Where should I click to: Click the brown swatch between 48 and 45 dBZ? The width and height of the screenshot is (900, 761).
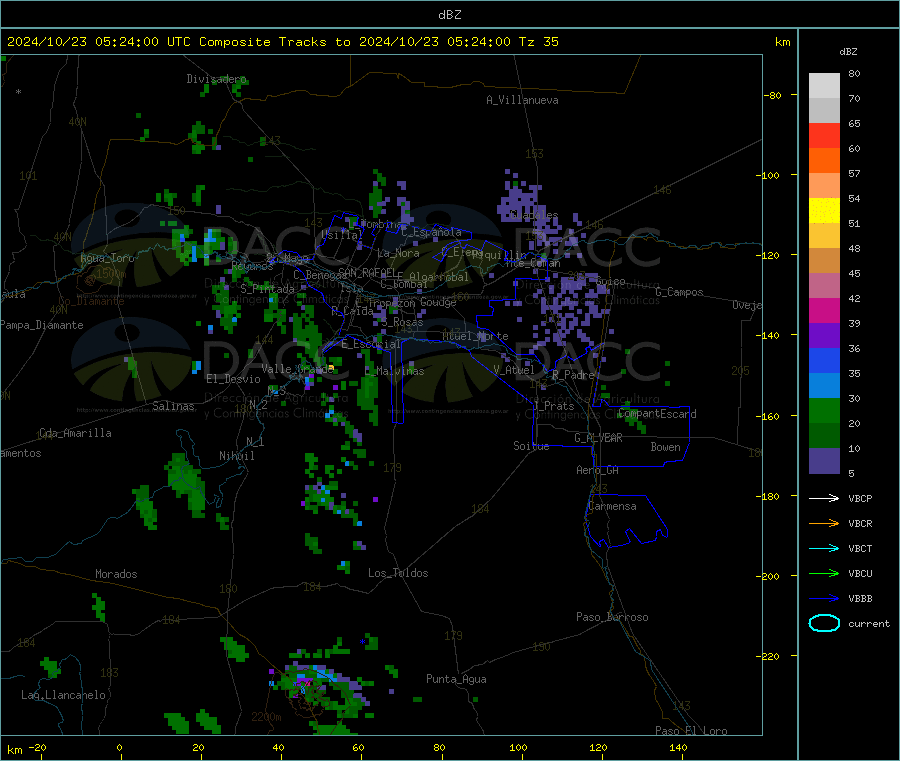[824, 261]
